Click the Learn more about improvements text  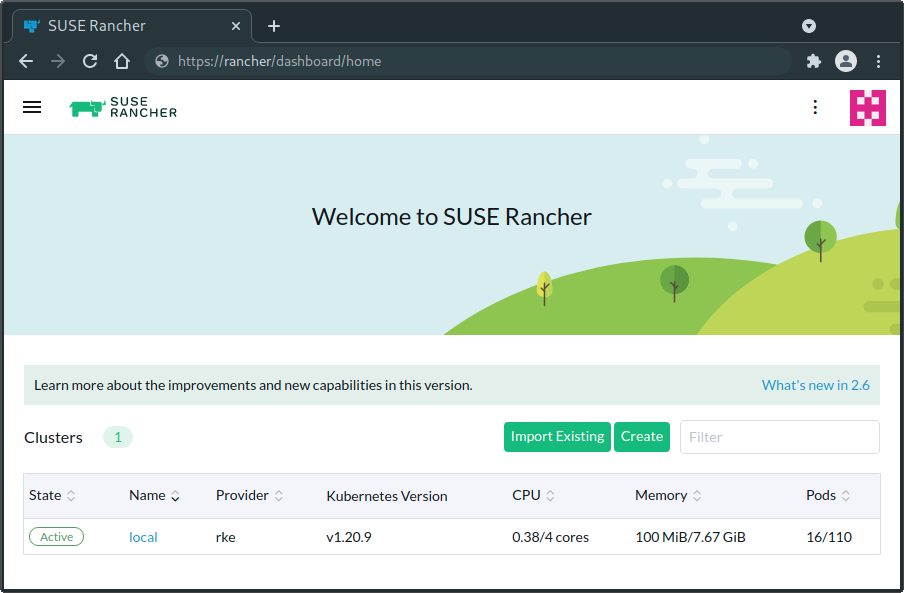coord(253,385)
